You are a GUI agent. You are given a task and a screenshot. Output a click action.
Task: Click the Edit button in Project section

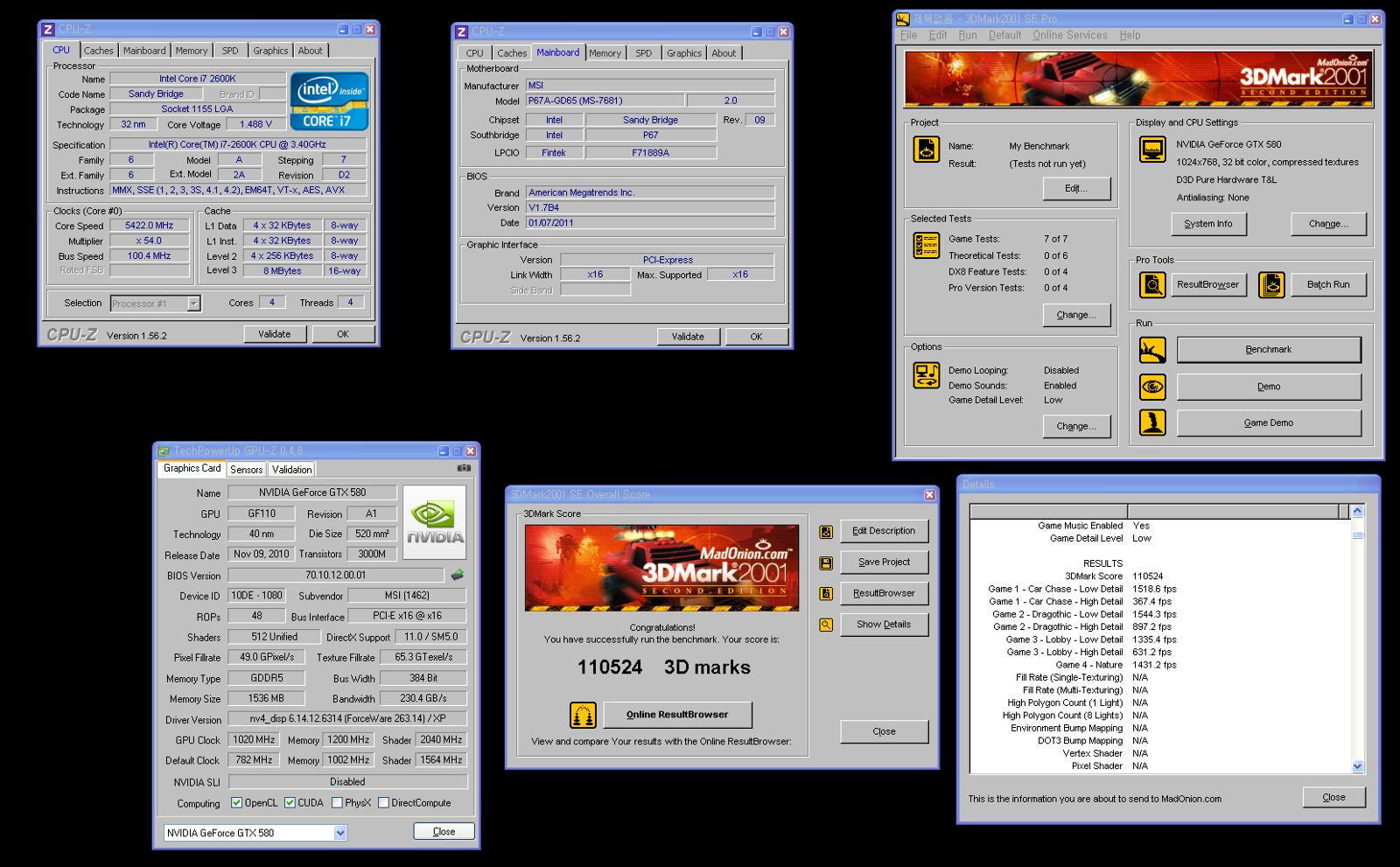[1076, 188]
